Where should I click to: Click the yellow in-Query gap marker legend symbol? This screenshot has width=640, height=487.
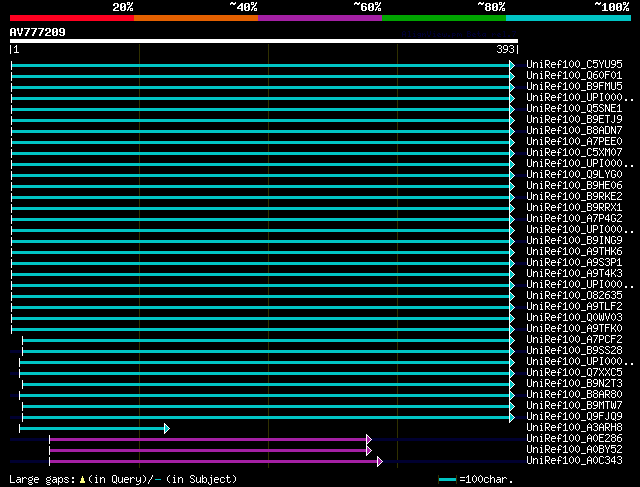(x=82, y=480)
